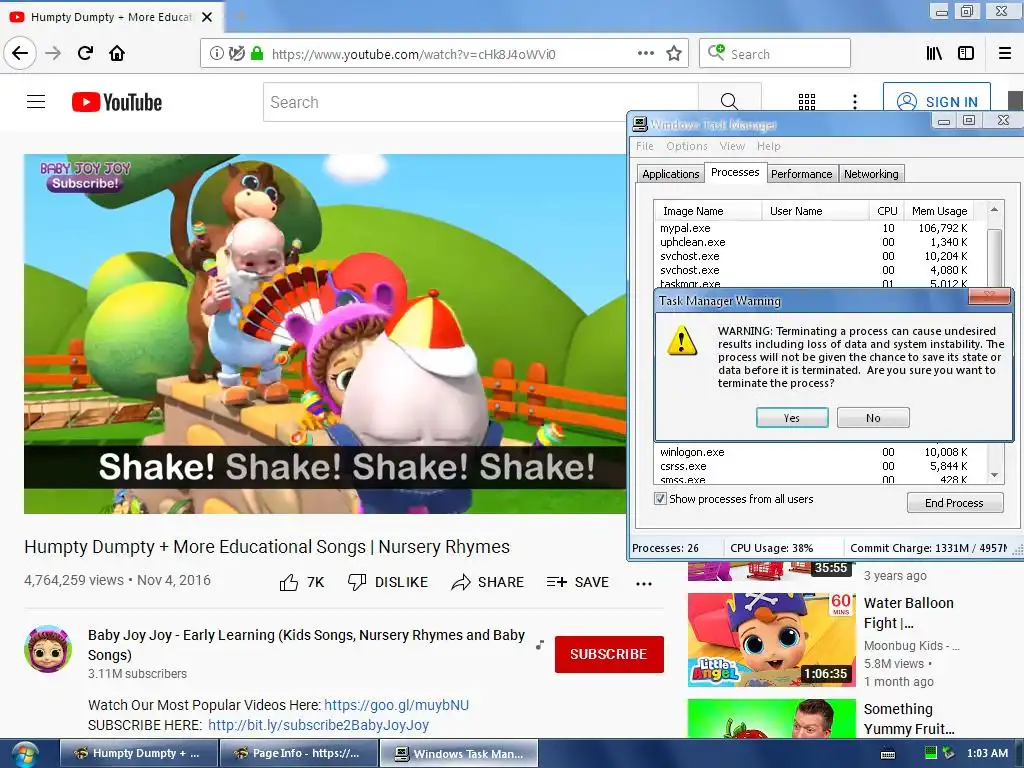This screenshot has height=768, width=1024.
Task: Open site information icon in address bar
Action: (216, 54)
